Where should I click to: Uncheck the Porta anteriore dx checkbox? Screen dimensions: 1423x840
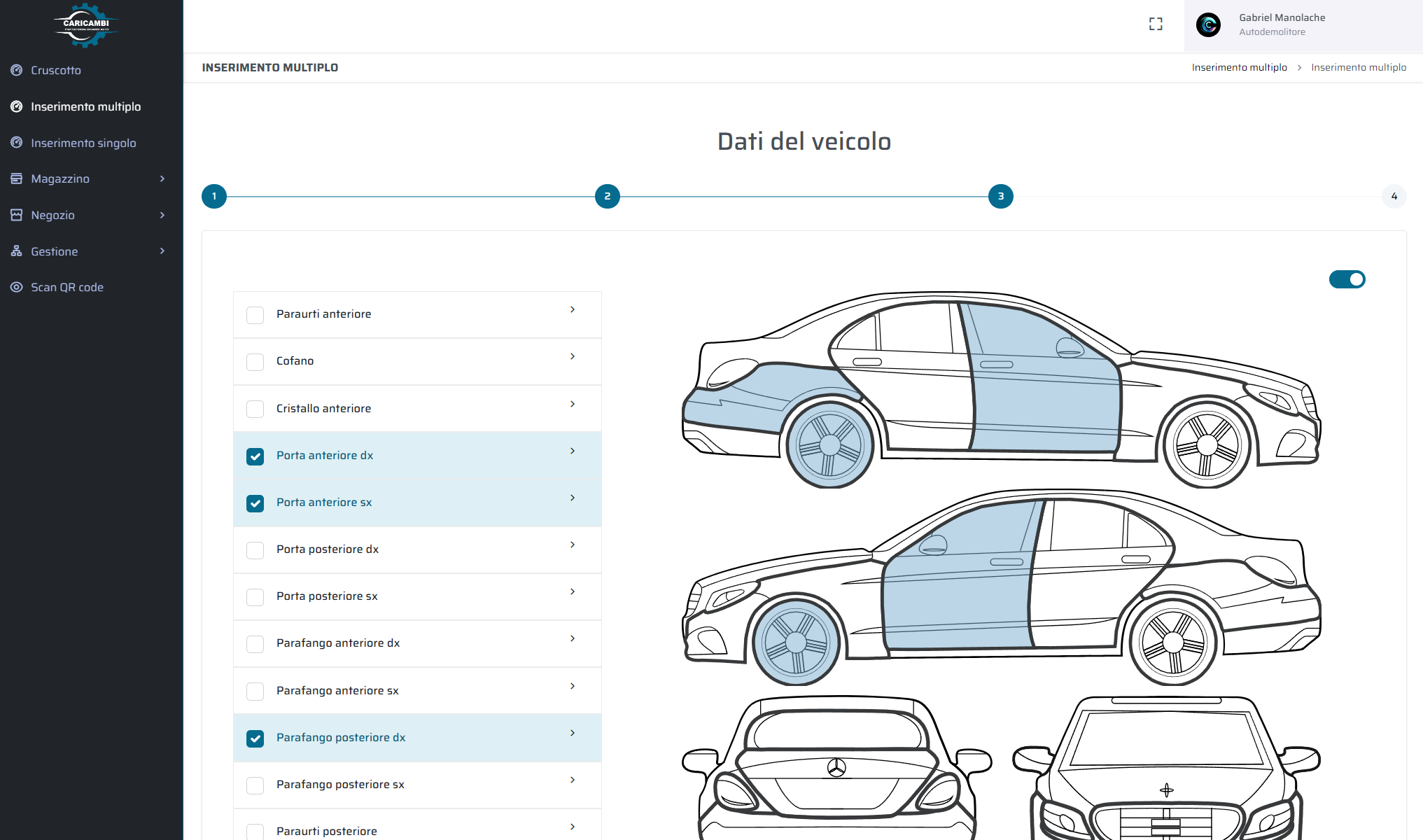pos(255,456)
